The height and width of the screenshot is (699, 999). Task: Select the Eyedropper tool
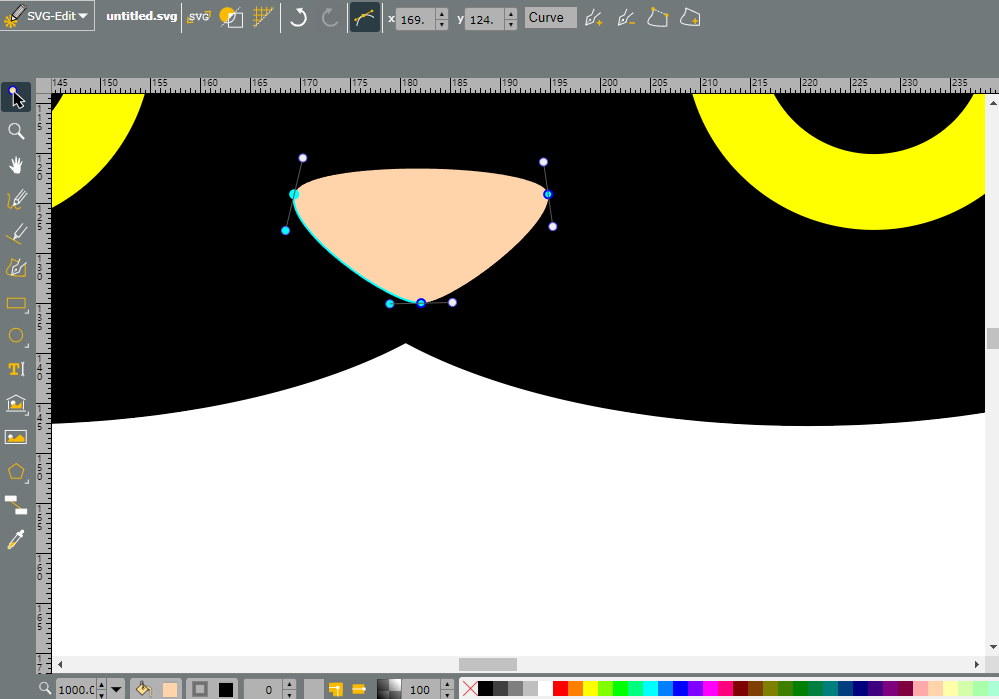click(16, 540)
